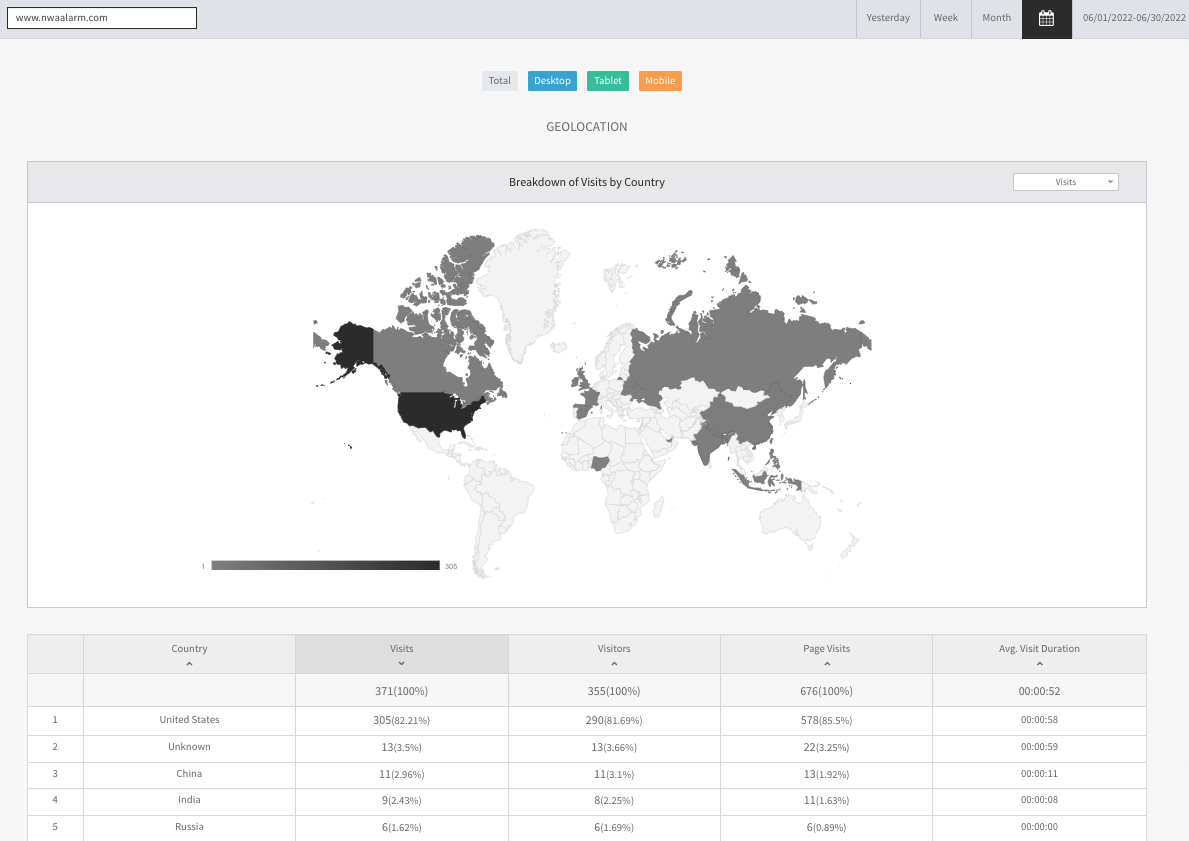Click sort arrow under Avg. Visit Duration
Viewport: 1189px width, 841px height.
pos(1039,664)
